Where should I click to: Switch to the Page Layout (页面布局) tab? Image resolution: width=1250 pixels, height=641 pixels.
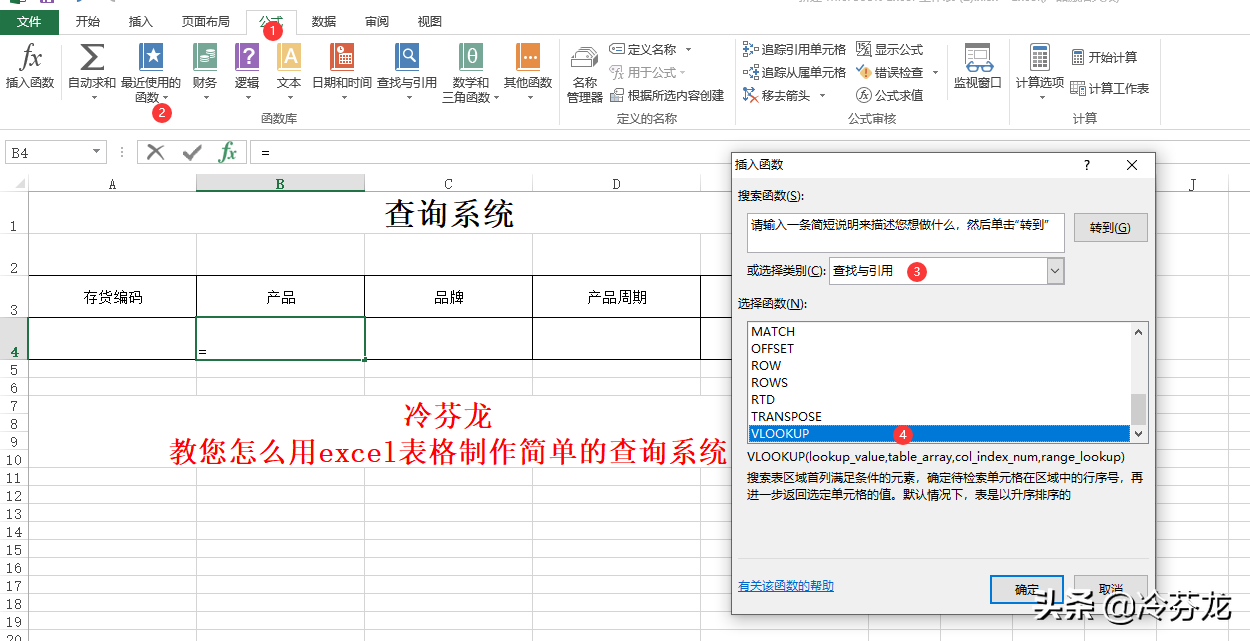coord(205,21)
